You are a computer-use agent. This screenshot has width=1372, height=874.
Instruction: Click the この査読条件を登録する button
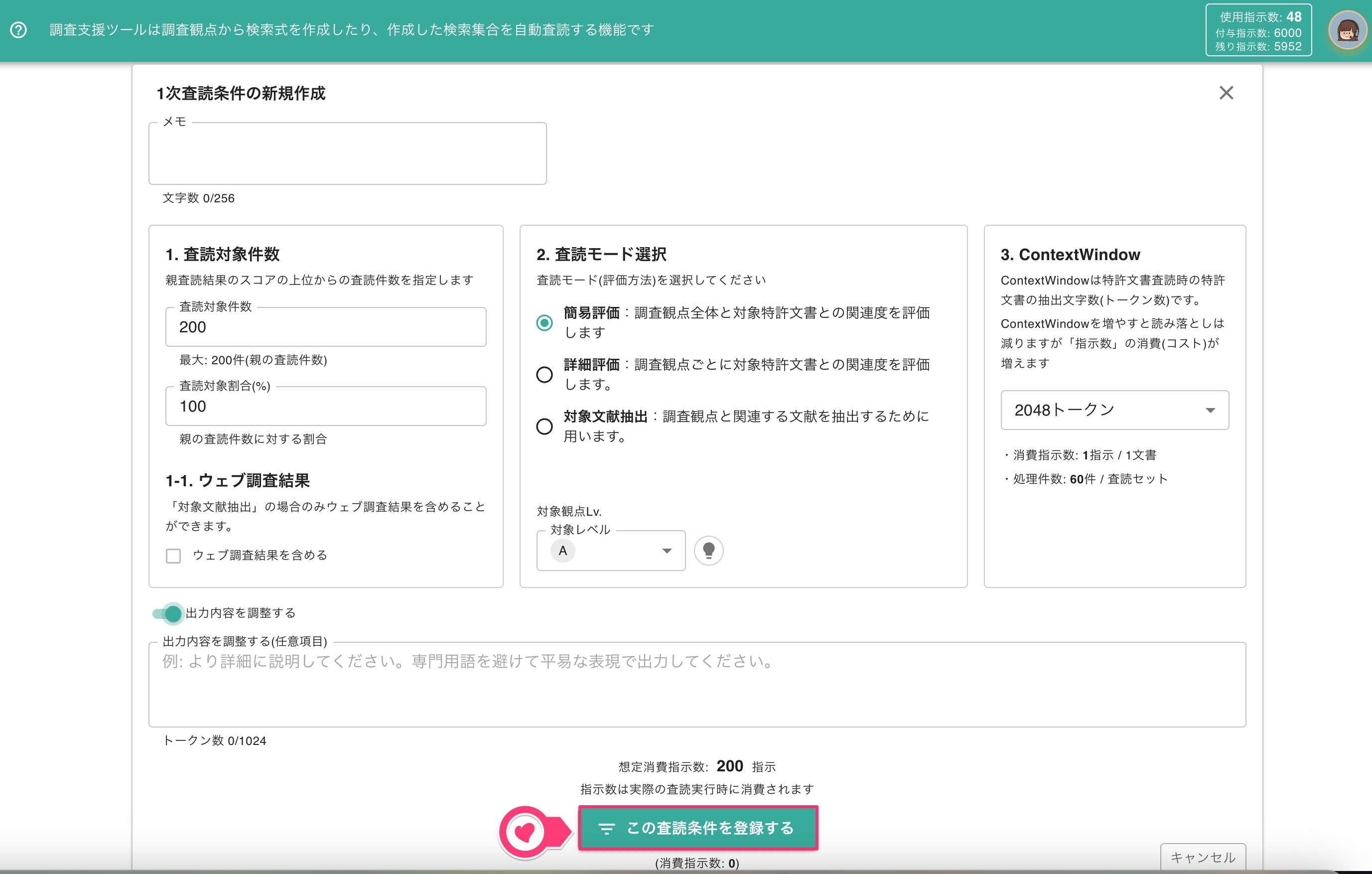pos(698,827)
